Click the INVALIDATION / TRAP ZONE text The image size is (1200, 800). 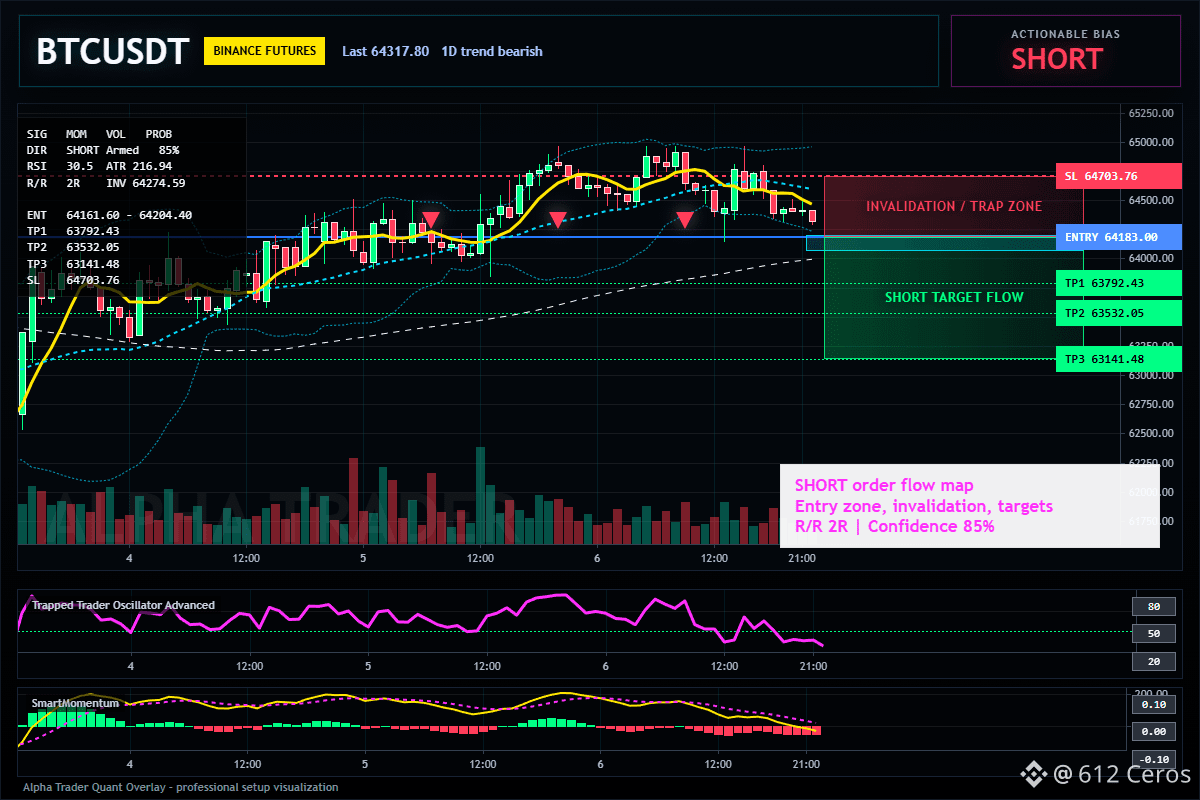(x=954, y=206)
